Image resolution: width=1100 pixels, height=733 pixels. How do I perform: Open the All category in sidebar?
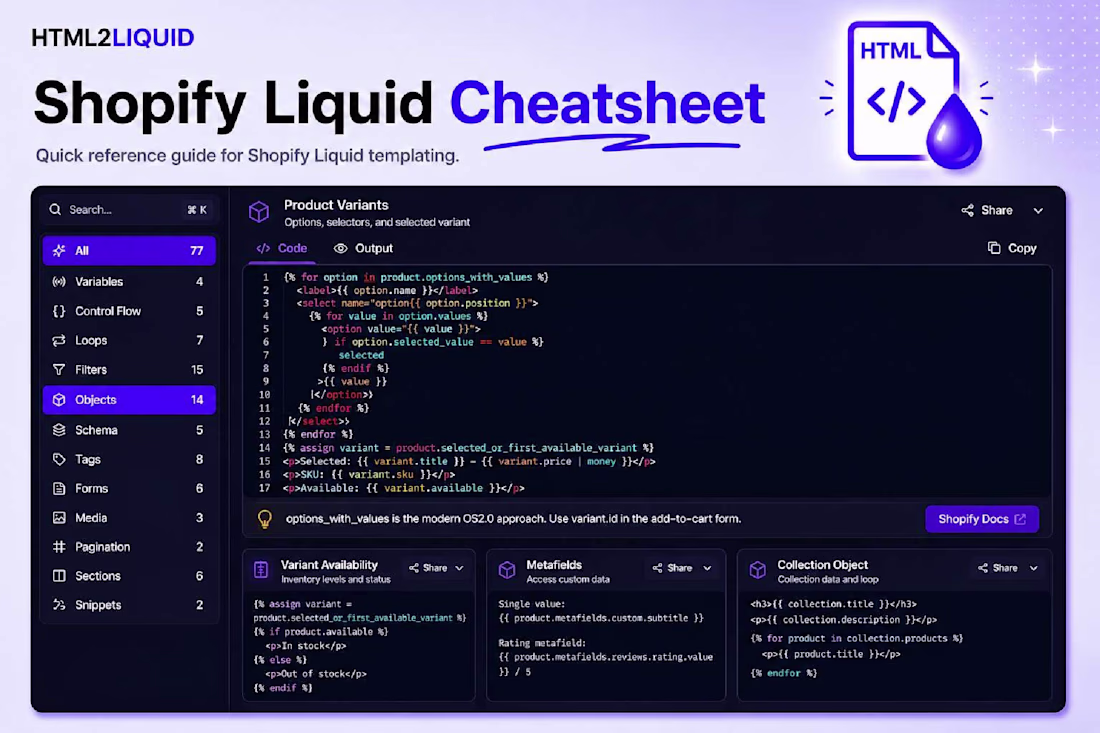pos(128,250)
